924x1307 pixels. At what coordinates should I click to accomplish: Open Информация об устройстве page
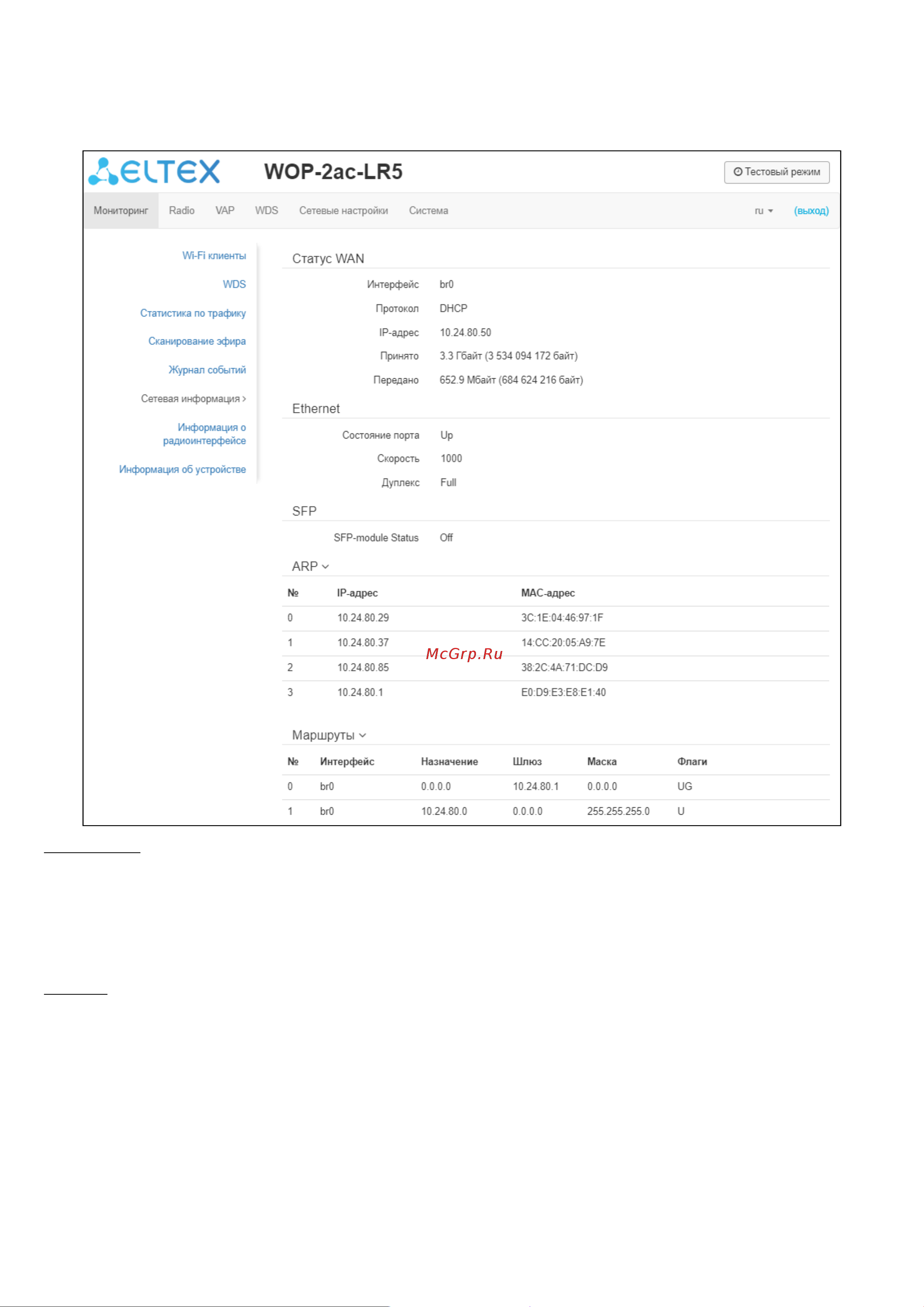pyautogui.click(x=183, y=470)
